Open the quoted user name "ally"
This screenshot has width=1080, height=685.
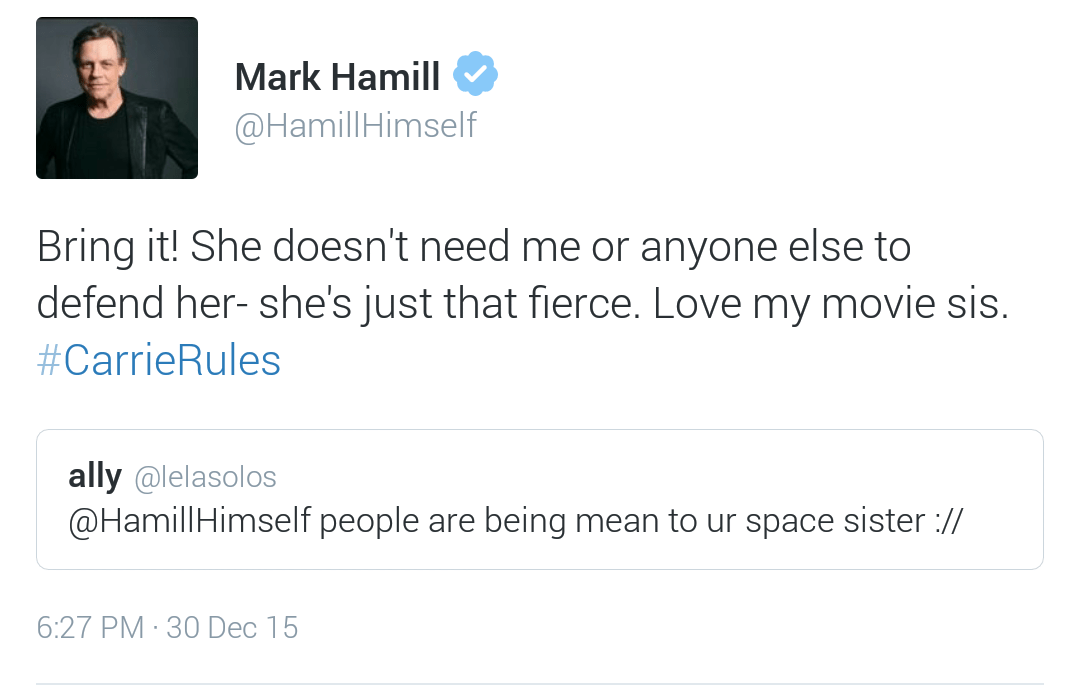(x=95, y=477)
